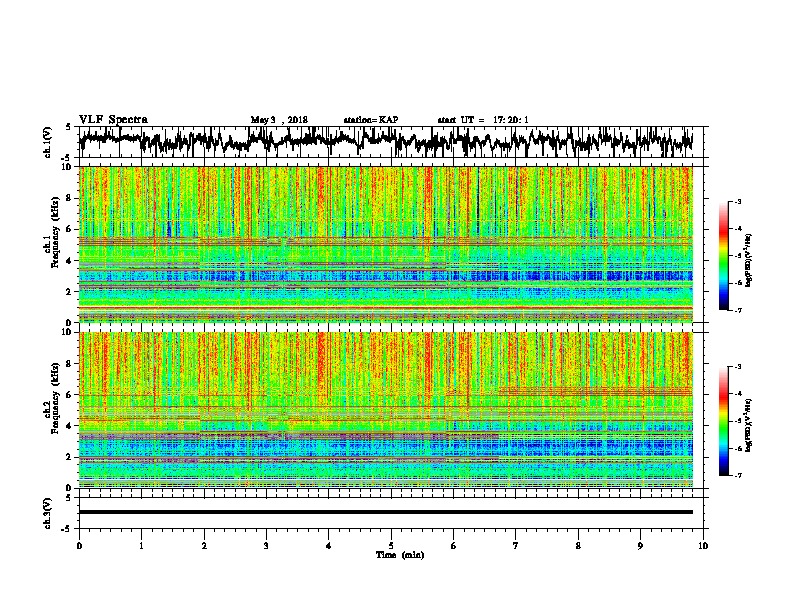The height and width of the screenshot is (612, 792).
Task: Click the '3' tick on Time axis
Action: click(x=266, y=546)
